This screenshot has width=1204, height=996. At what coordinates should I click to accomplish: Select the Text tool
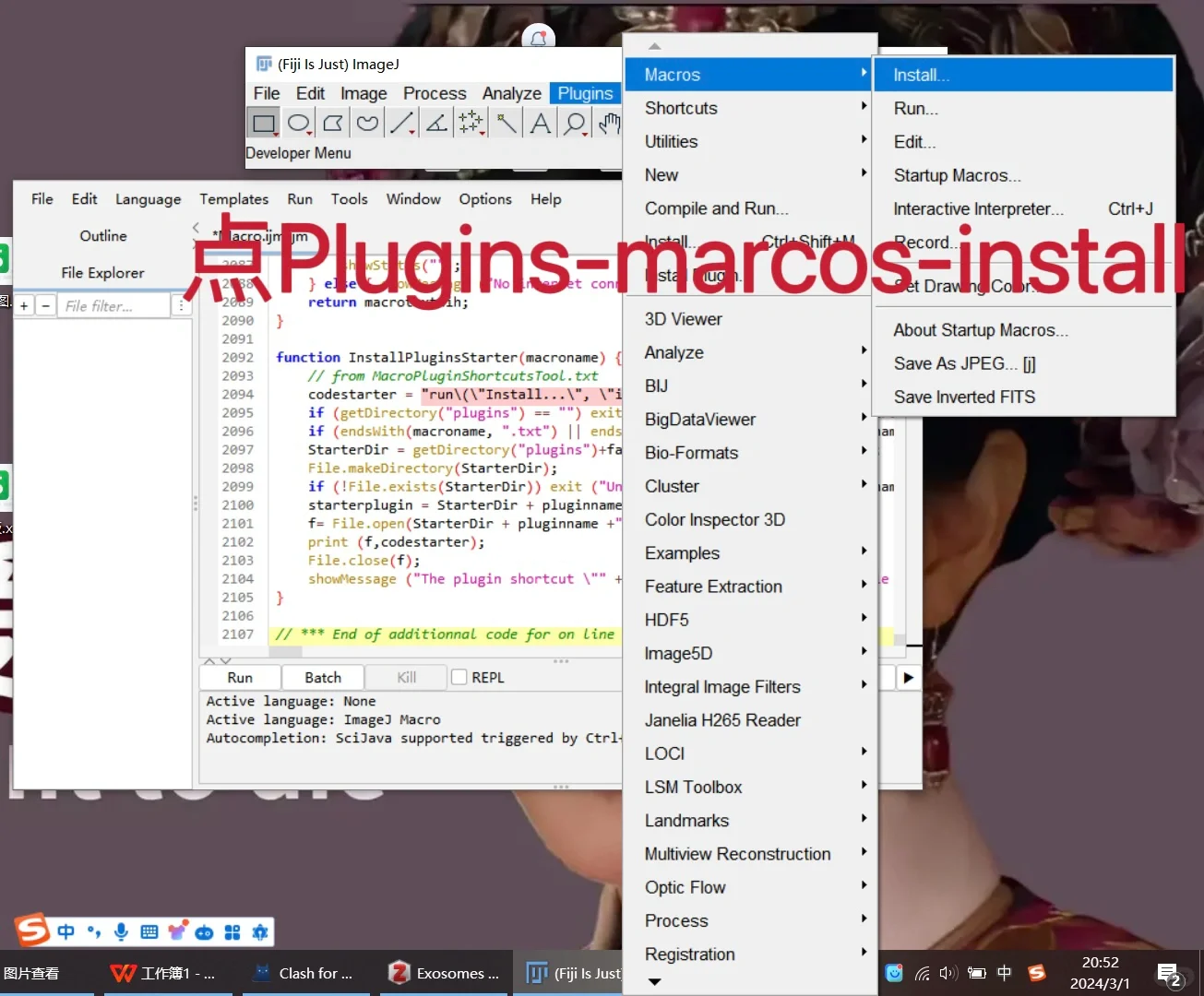541,123
